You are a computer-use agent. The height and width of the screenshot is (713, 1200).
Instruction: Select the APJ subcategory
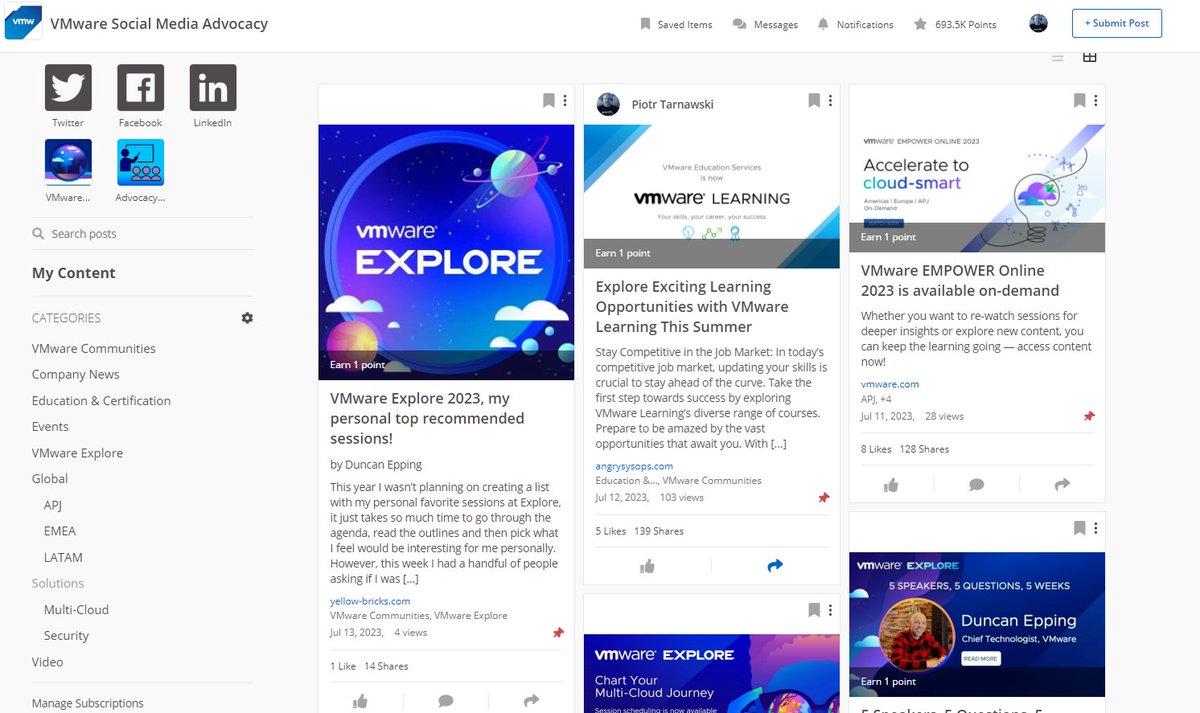pyautogui.click(x=53, y=505)
